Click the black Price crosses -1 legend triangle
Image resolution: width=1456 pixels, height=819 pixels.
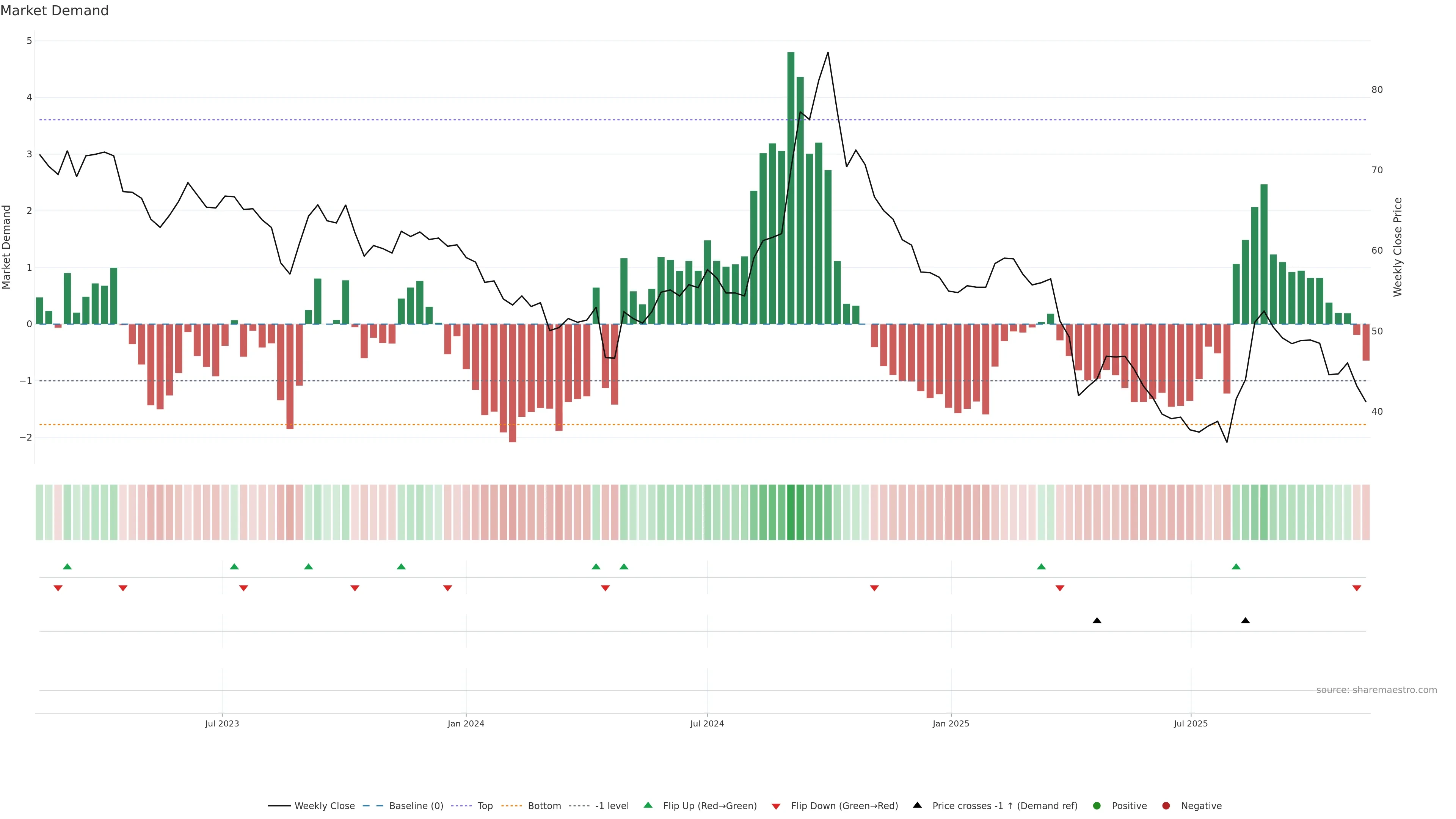coord(917,805)
